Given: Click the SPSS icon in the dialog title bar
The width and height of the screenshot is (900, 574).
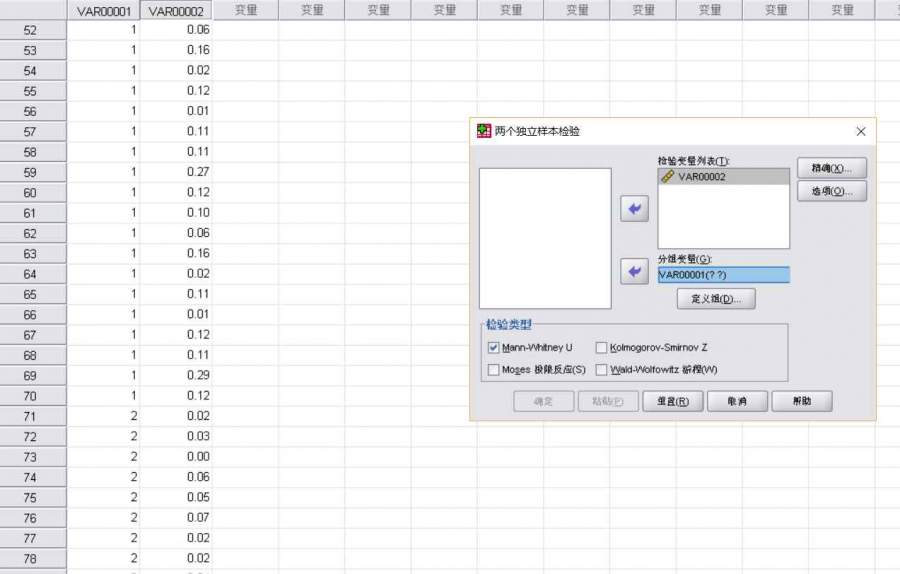Looking at the screenshot, I should [x=484, y=131].
